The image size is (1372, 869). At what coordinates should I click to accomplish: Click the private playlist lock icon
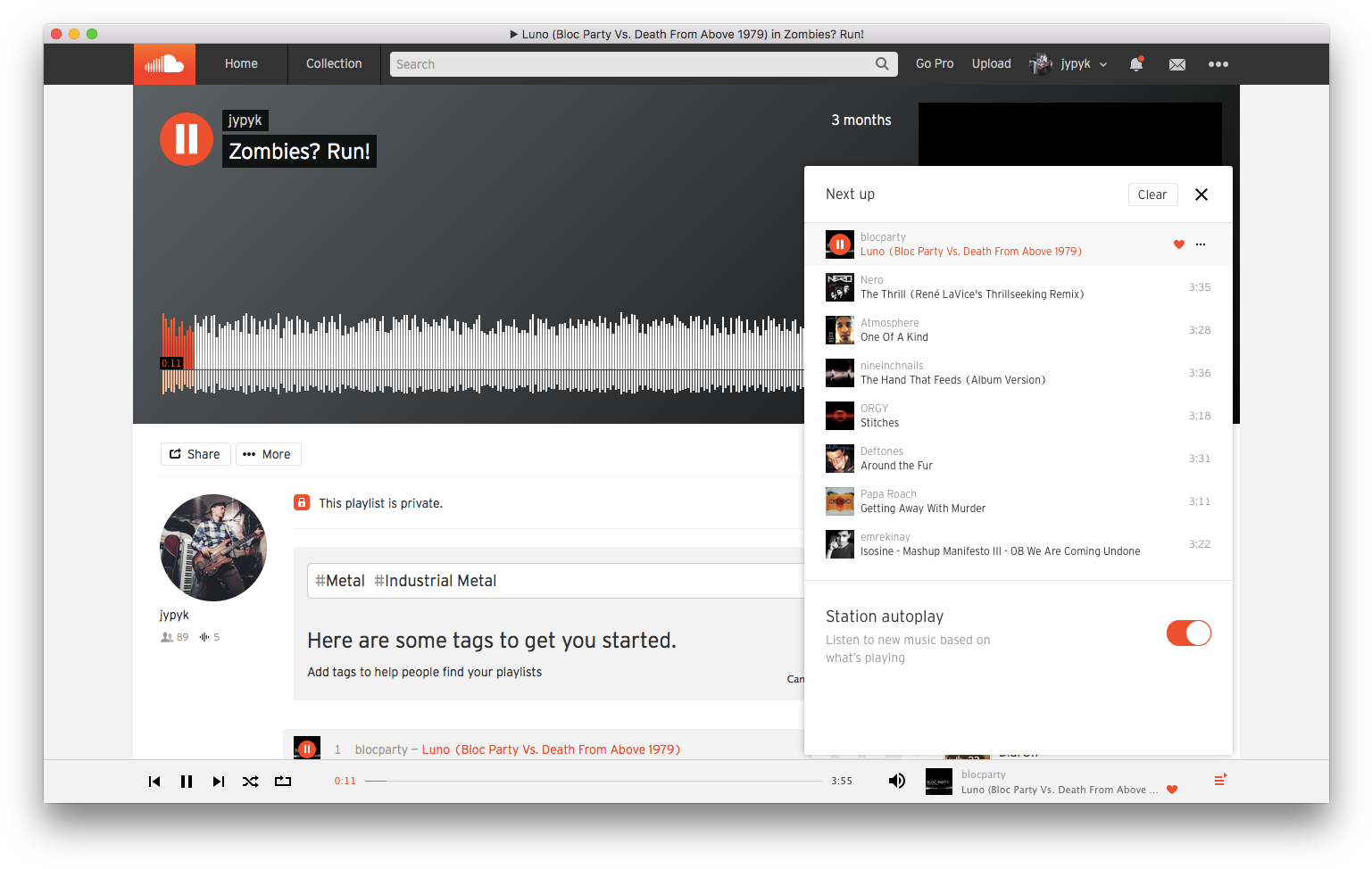tap(302, 502)
